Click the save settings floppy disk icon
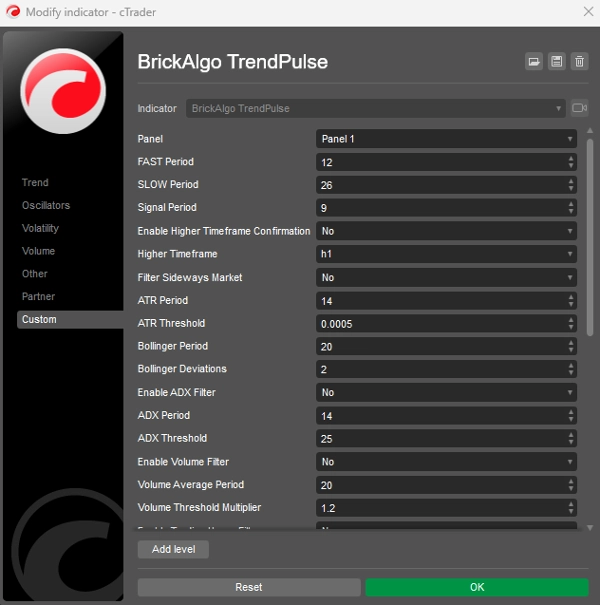Image resolution: width=600 pixels, height=605 pixels. click(x=557, y=62)
